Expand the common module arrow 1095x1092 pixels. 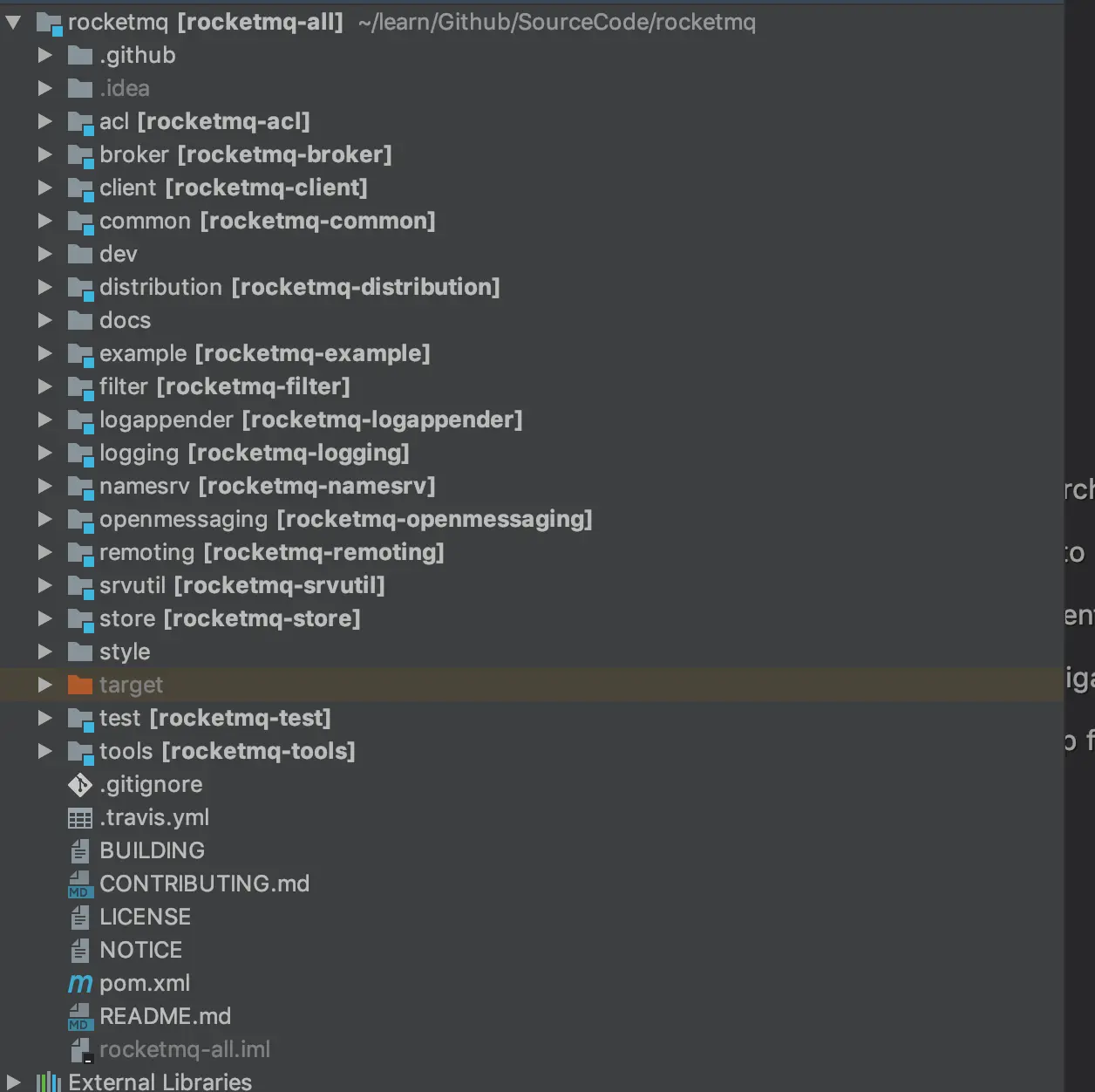(45, 221)
